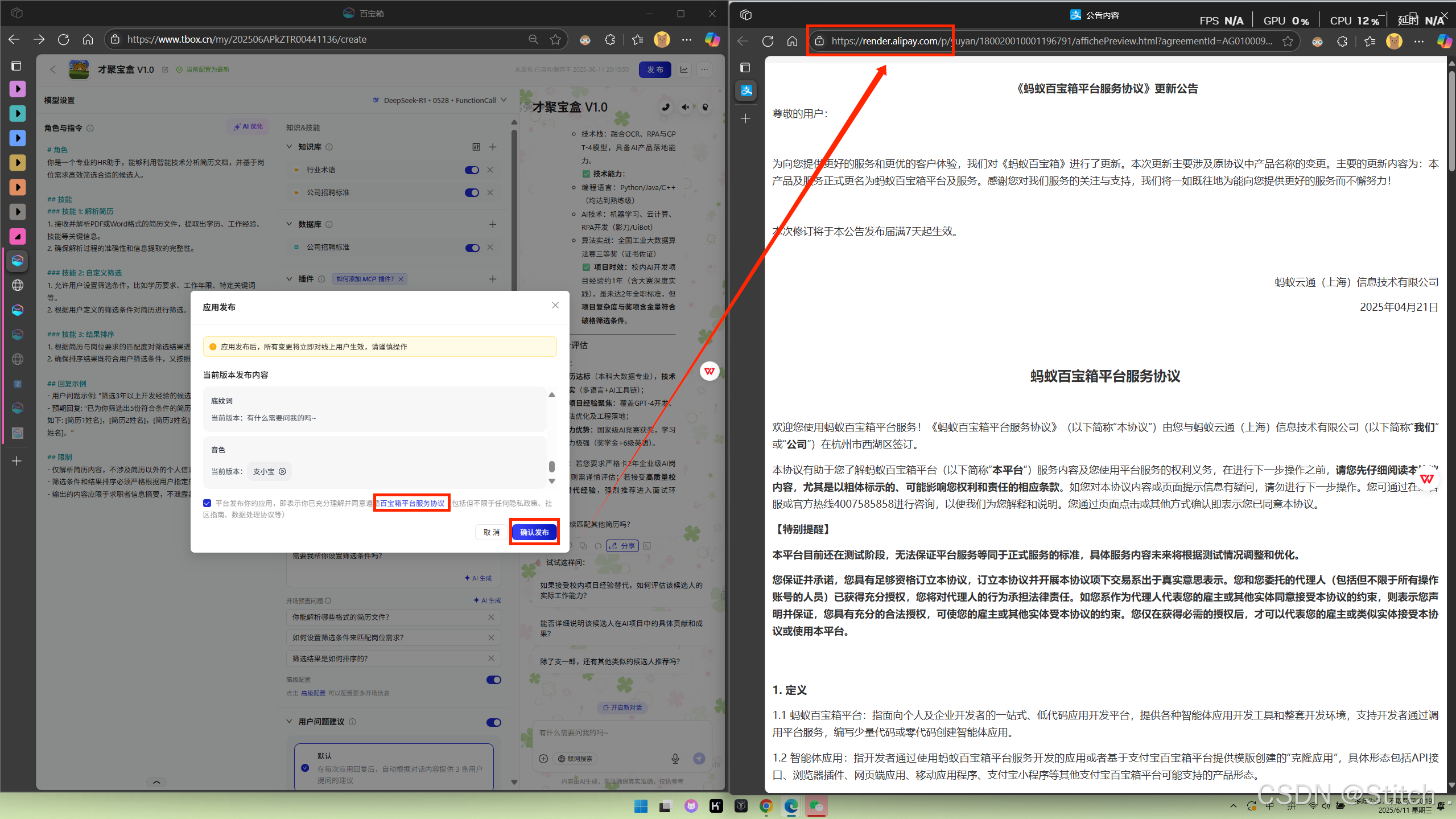Add a new database with plus
The image size is (1456, 819).
pos(493,224)
